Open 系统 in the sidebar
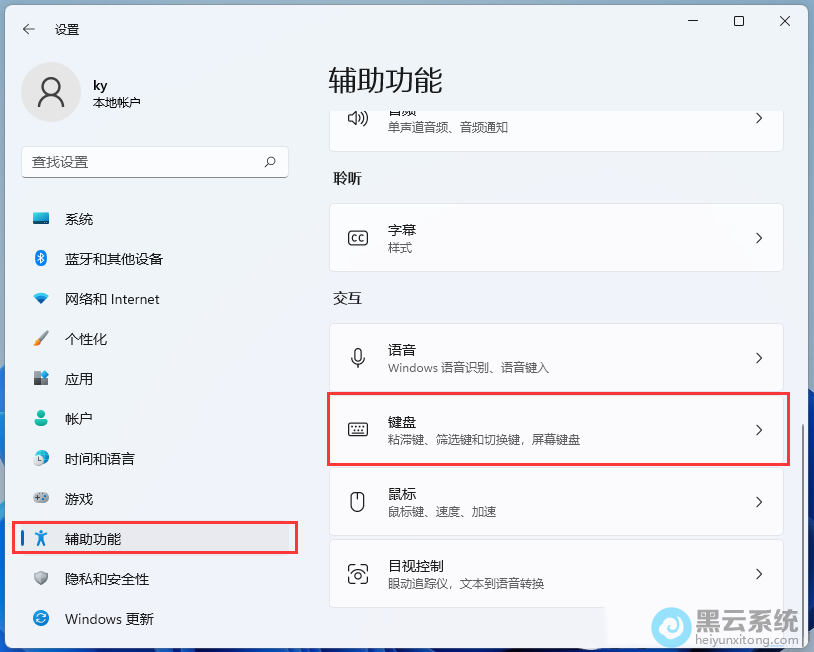 tap(79, 219)
